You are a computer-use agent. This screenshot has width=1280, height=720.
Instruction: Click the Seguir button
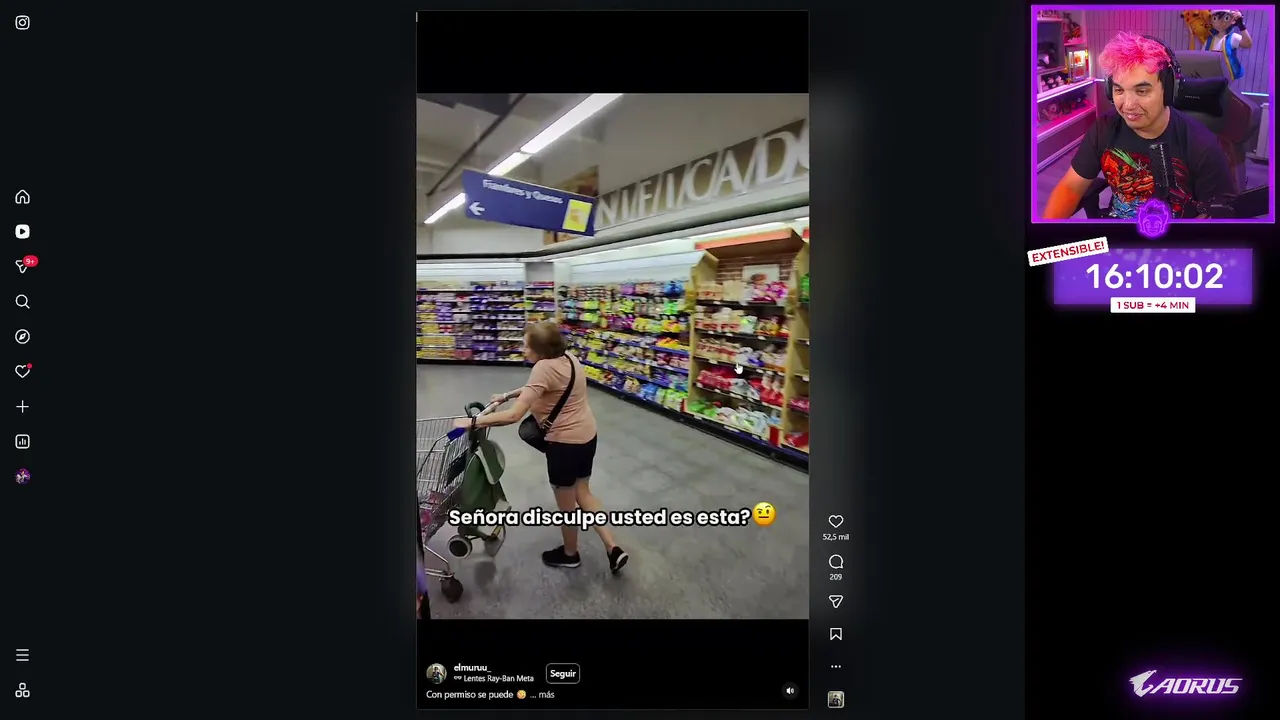pyautogui.click(x=563, y=673)
